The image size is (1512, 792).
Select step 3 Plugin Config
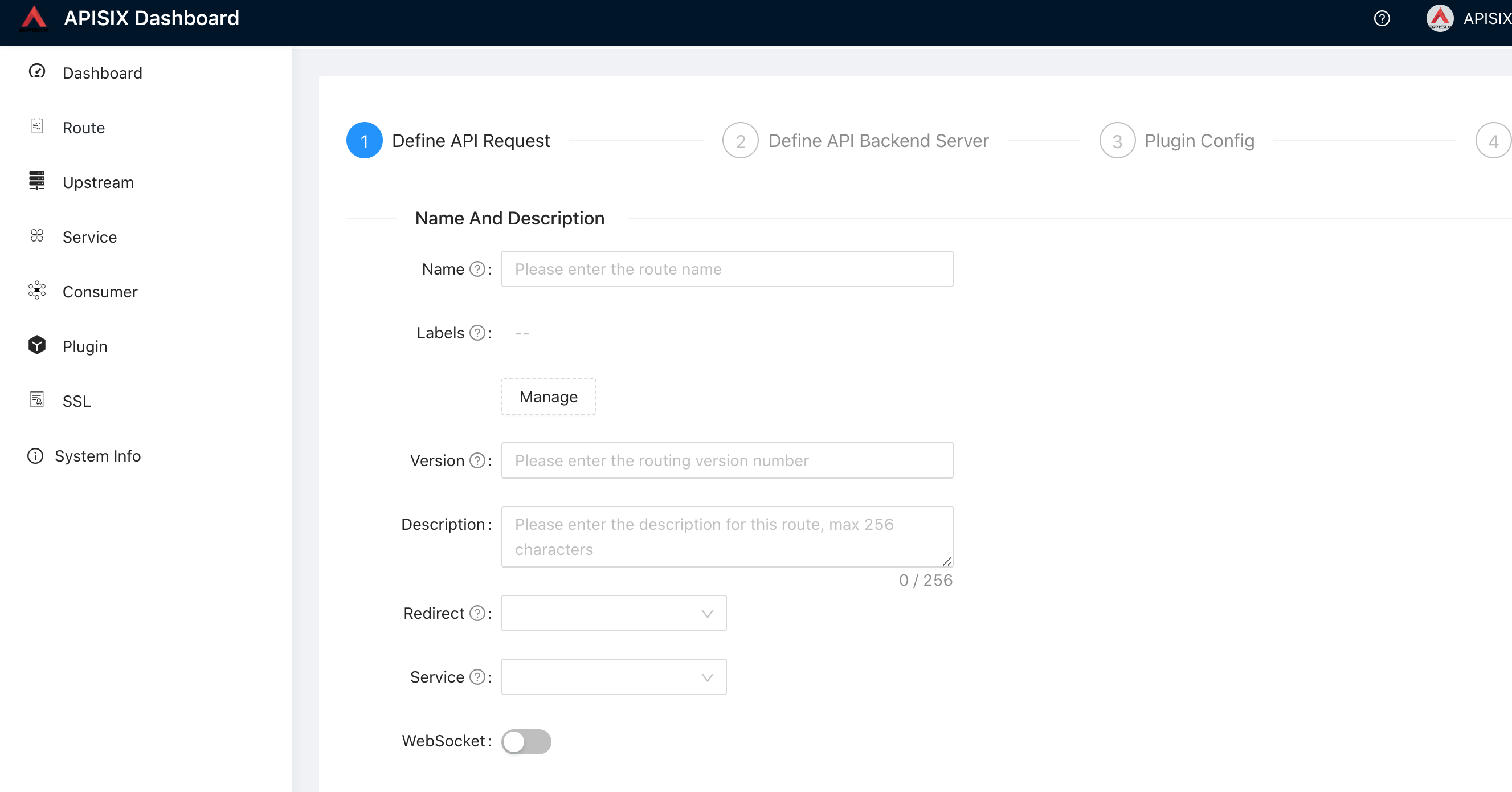pyautogui.click(x=1177, y=141)
